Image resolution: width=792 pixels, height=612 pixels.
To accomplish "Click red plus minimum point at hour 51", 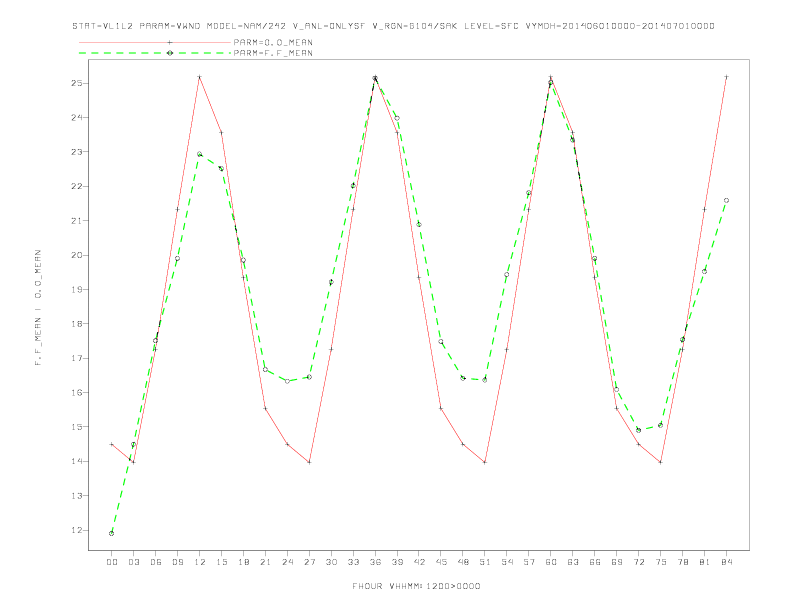I will 485,462.
